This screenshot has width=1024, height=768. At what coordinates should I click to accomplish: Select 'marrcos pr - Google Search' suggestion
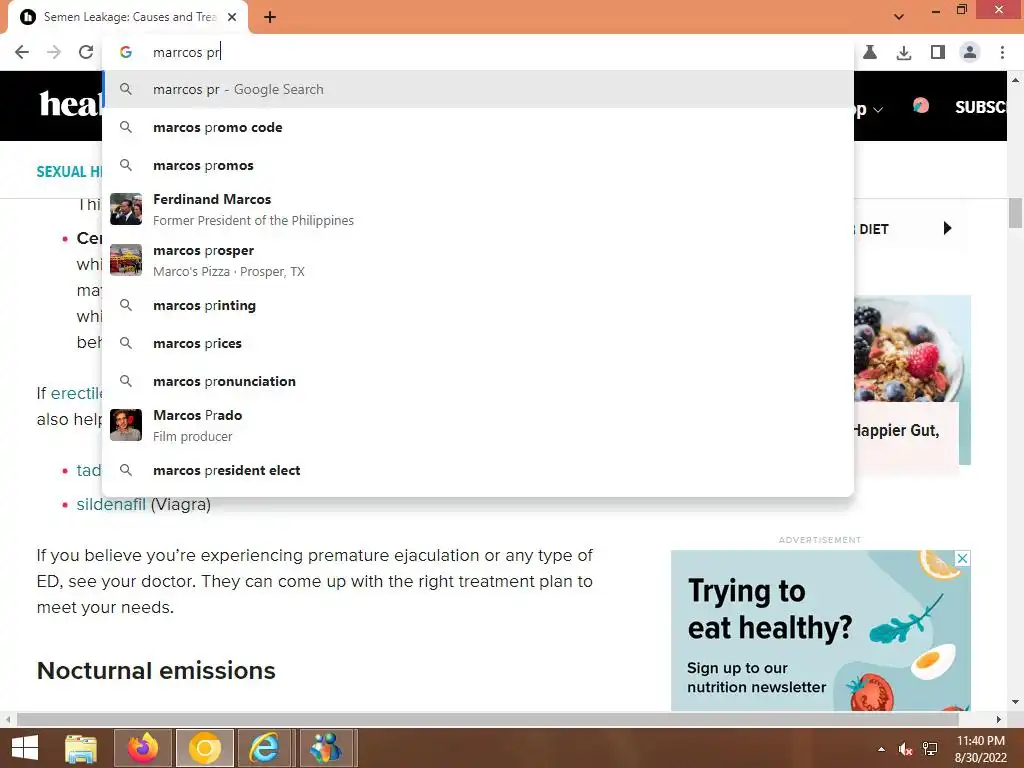pyautogui.click(x=478, y=89)
